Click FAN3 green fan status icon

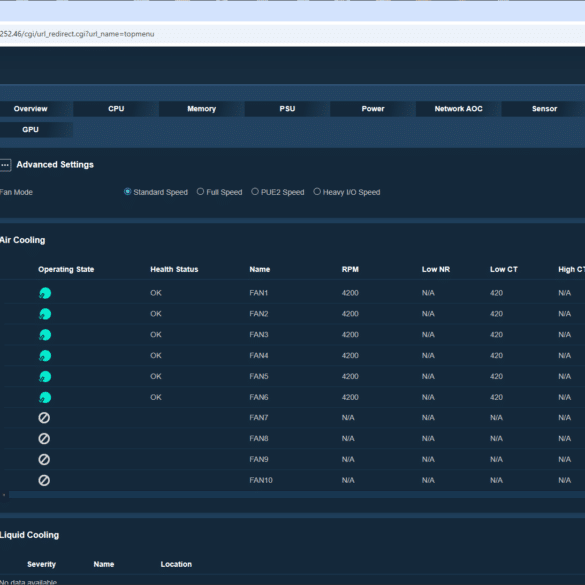[45, 335]
